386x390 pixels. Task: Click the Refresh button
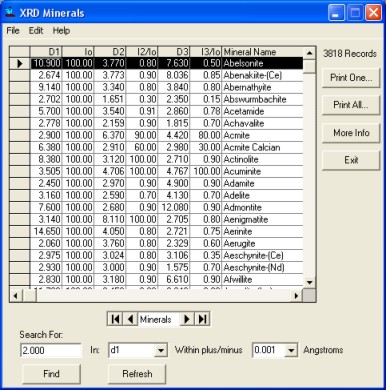[137, 374]
